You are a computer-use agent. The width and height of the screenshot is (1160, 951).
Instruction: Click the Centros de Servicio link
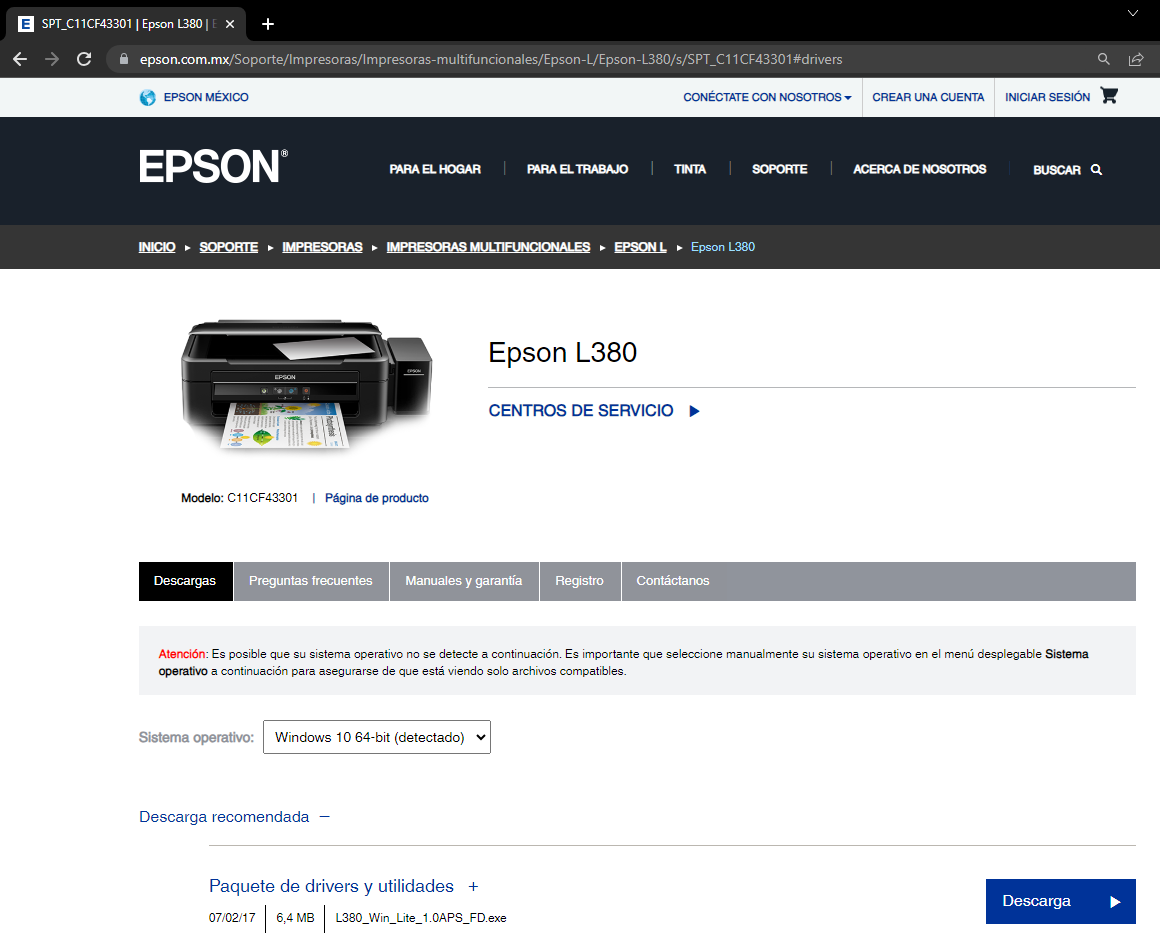coord(581,411)
